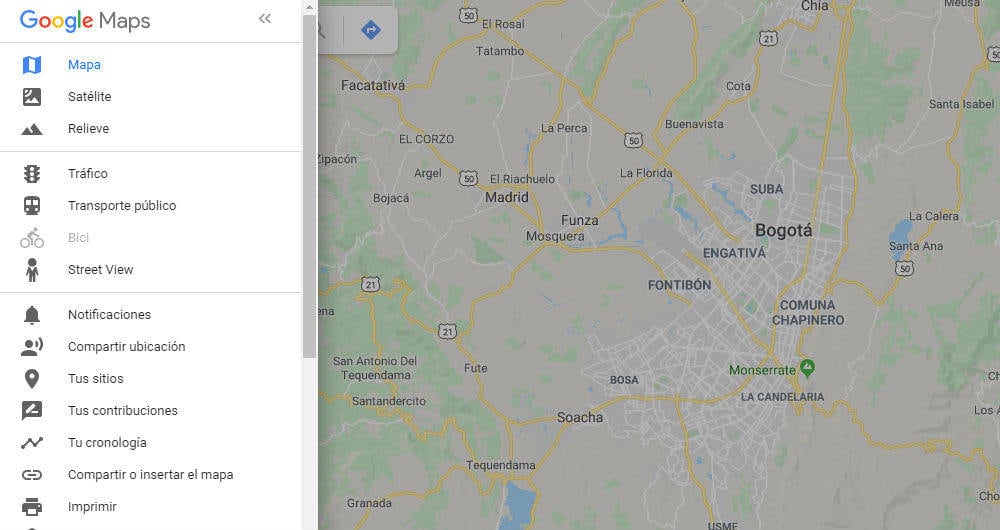The image size is (1000, 530).
Task: Click Compartir o insertar el mapa
Action: coord(151,475)
